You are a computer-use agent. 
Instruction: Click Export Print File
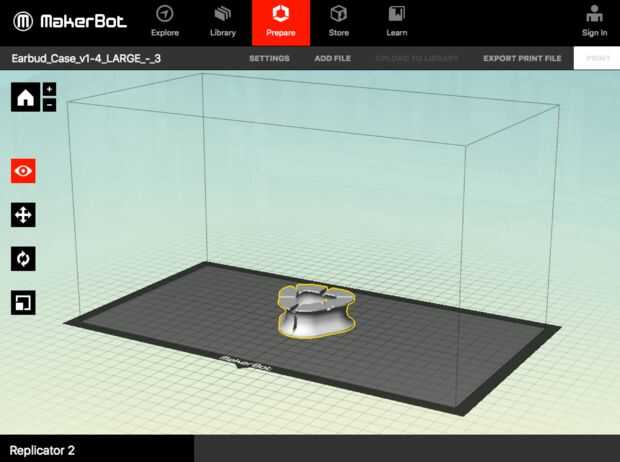(x=522, y=59)
